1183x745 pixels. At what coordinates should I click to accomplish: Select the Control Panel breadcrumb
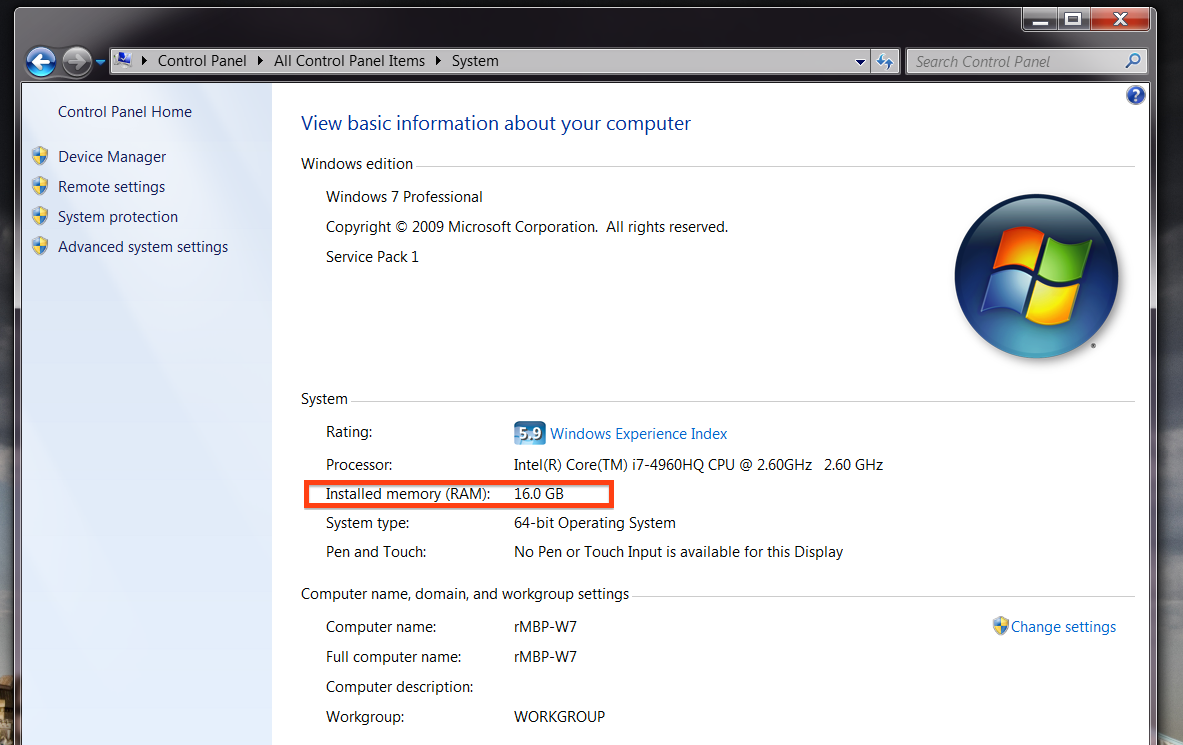coord(201,60)
